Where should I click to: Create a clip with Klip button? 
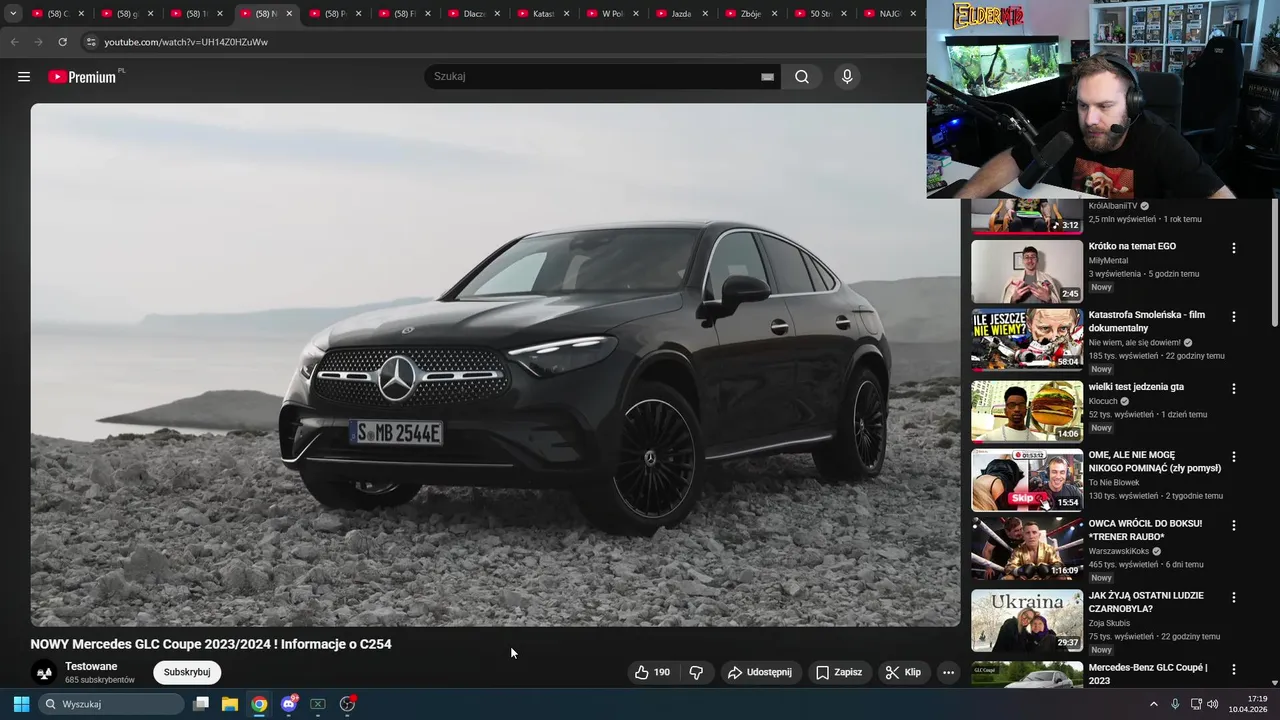pos(903,672)
